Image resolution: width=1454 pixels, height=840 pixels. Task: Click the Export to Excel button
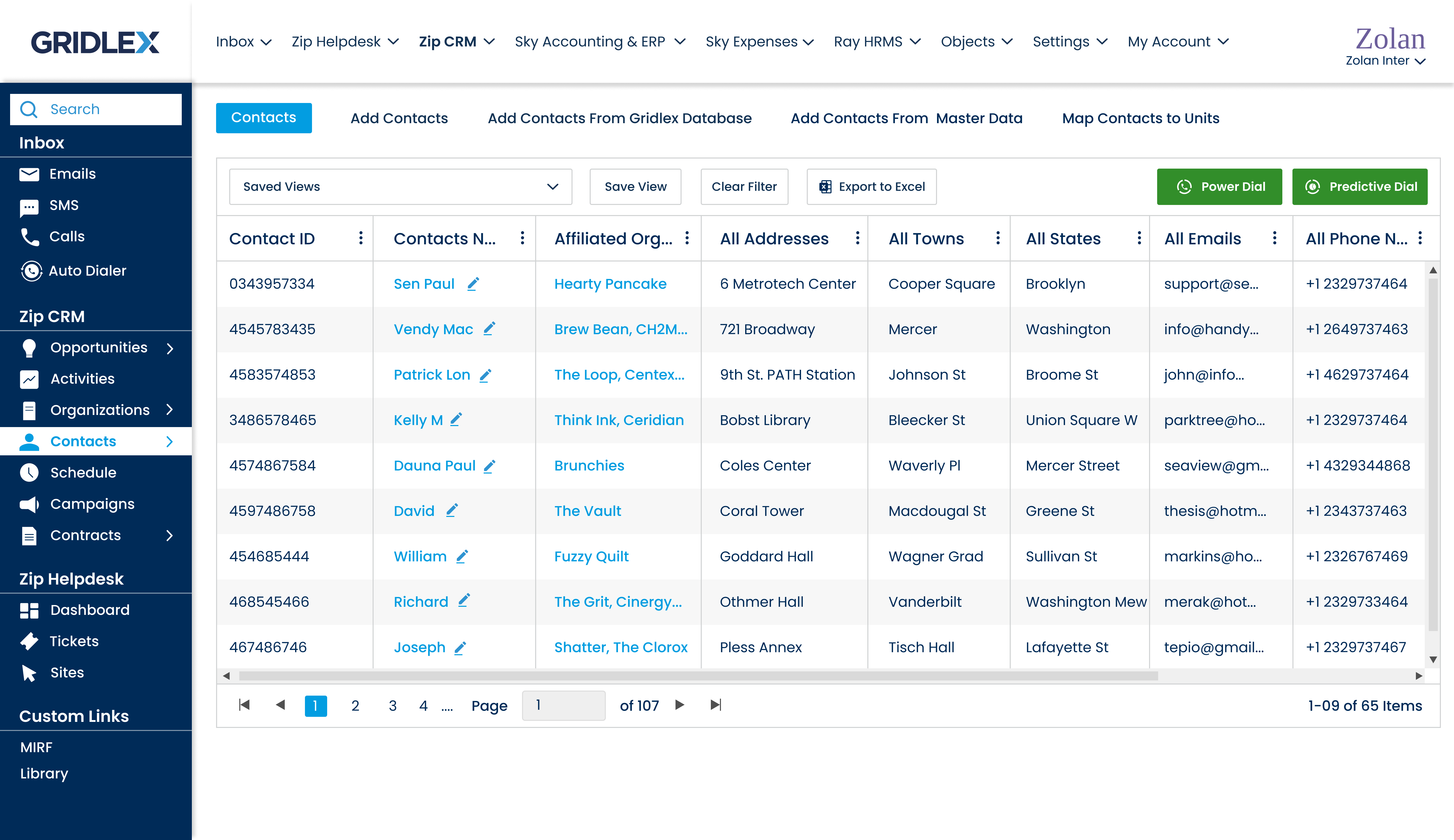pos(871,186)
